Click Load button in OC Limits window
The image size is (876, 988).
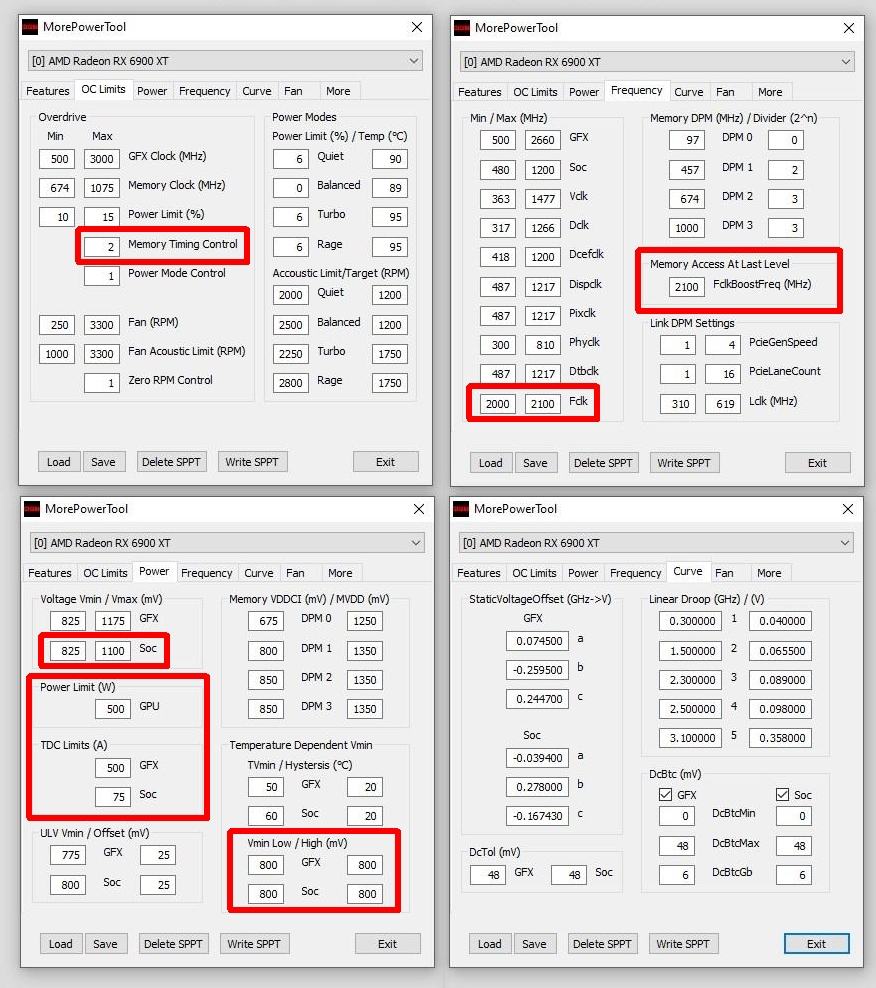pyautogui.click(x=59, y=462)
